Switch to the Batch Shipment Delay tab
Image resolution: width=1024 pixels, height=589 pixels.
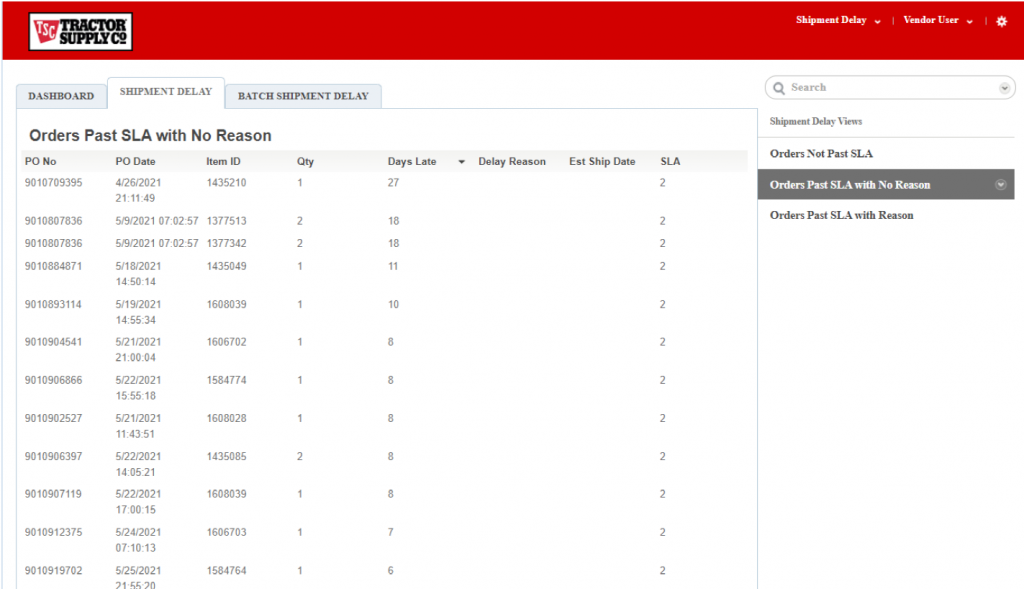click(x=303, y=96)
